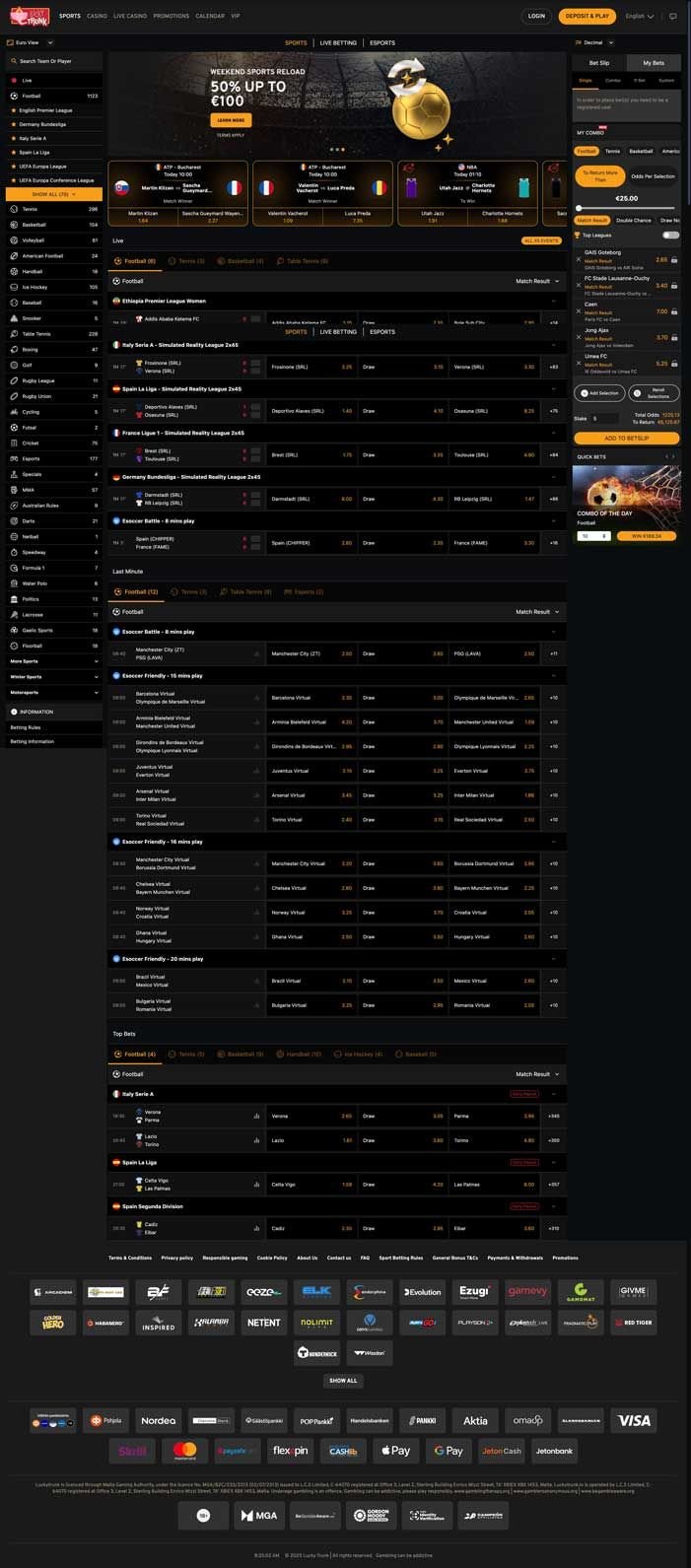Switch to the My Bets tab
This screenshot has width=691, height=1568.
pos(654,62)
